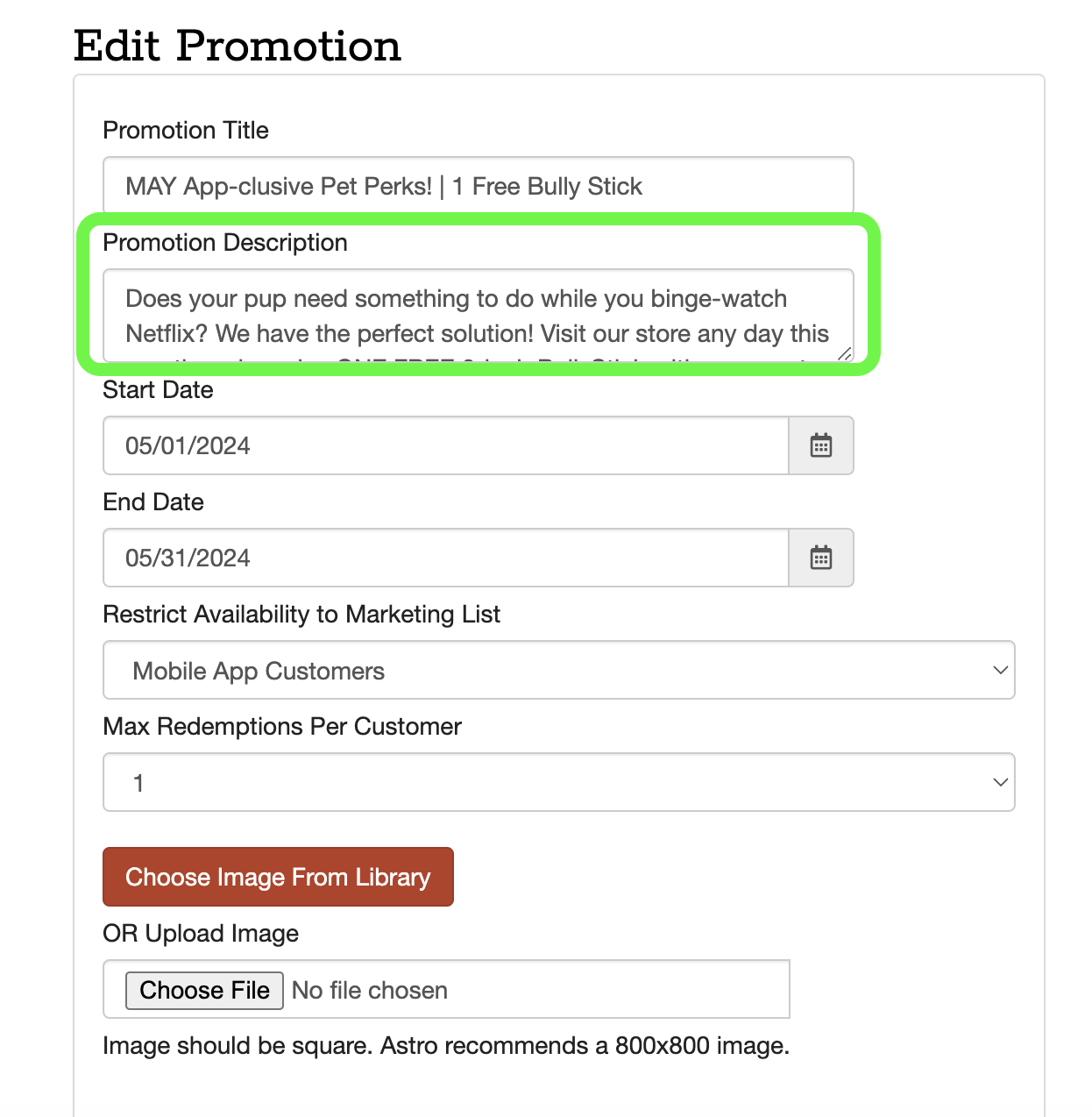
Task: Click the "No file chosen" text
Action: pyautogui.click(x=370, y=990)
